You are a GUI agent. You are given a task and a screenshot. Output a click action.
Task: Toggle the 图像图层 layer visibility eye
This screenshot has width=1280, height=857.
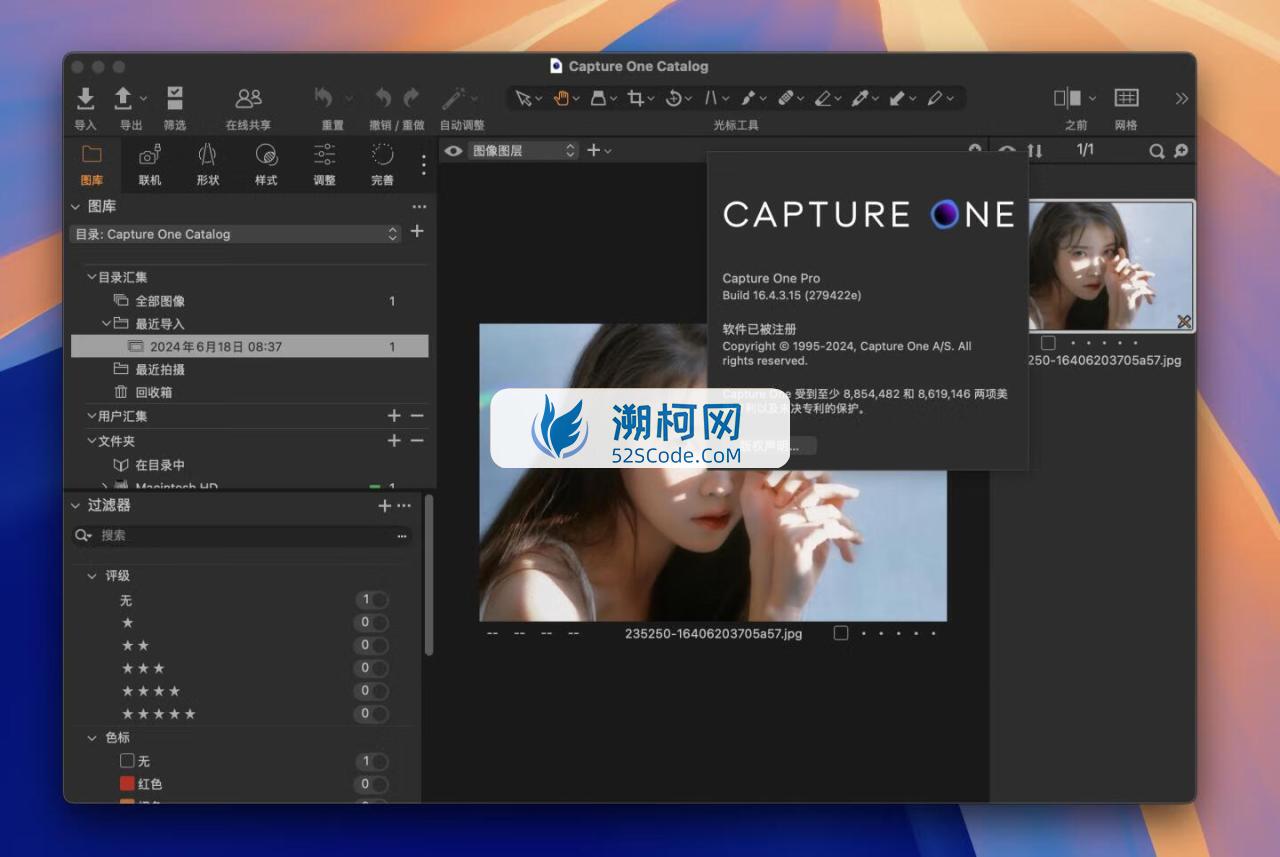[x=454, y=151]
